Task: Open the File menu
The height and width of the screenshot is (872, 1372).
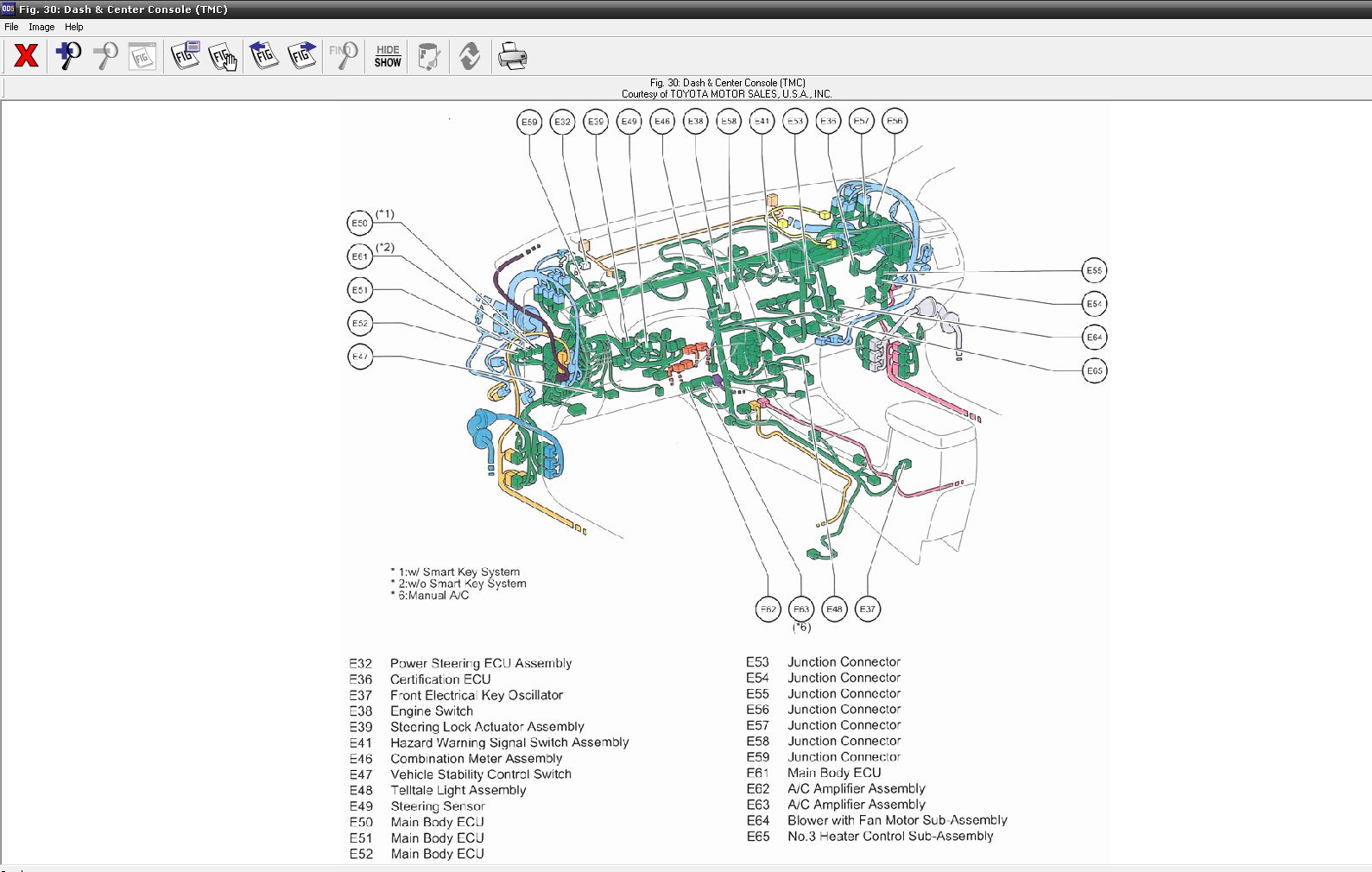Action: point(11,27)
